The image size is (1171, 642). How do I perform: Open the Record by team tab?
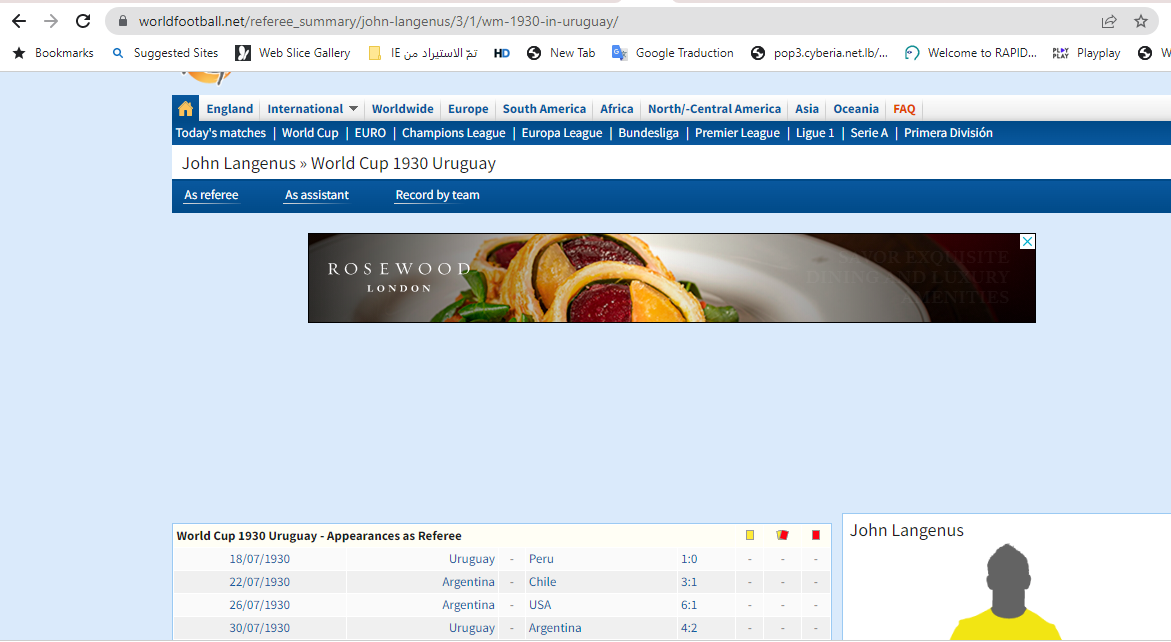437,195
